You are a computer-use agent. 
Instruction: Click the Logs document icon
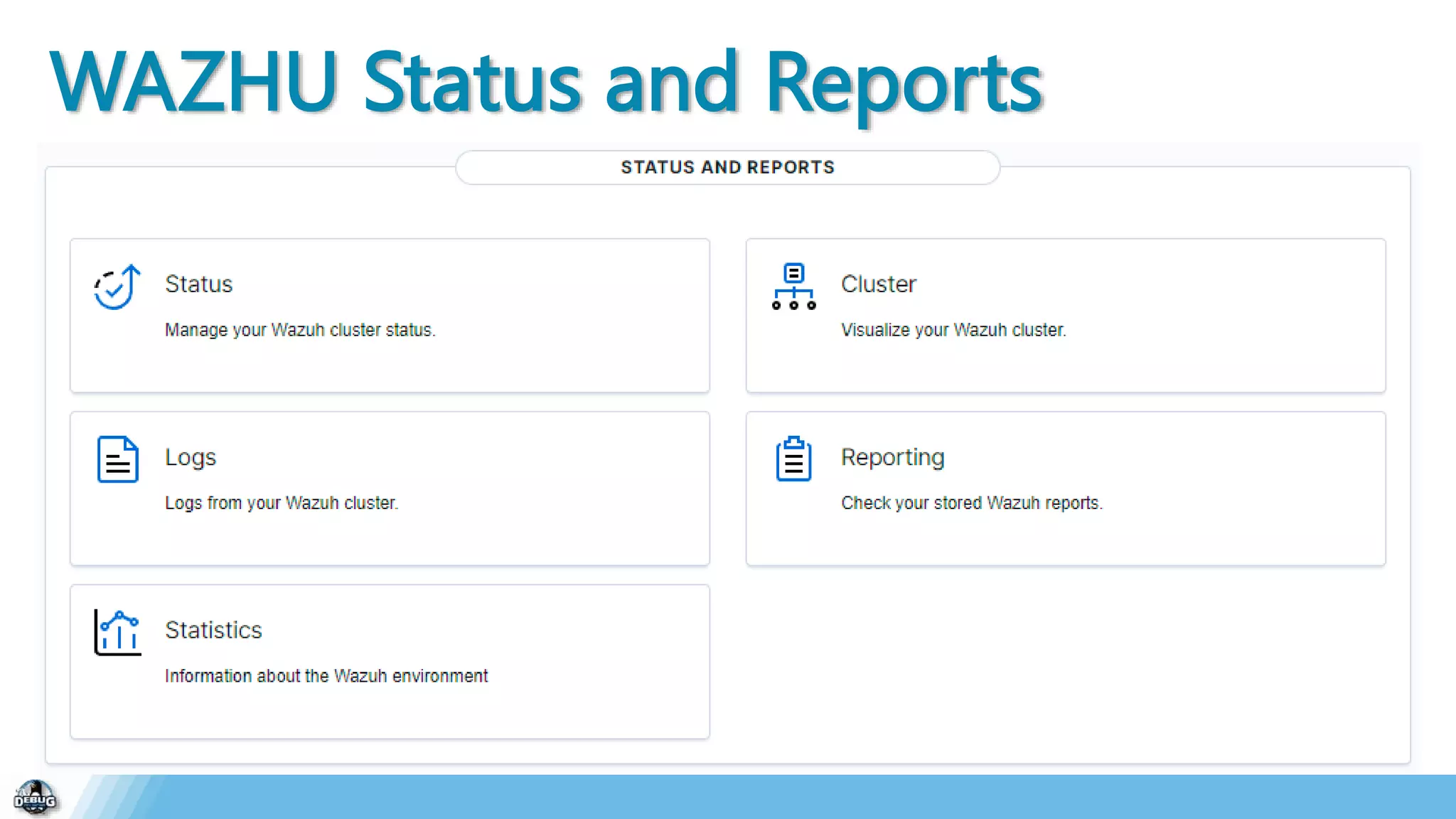[x=117, y=459]
